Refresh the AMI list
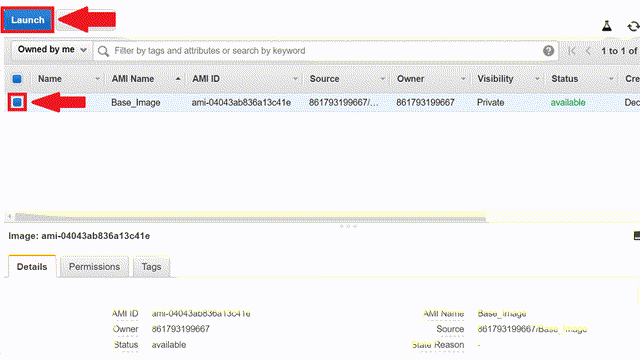Screen dimensions: 640x360 pyautogui.click(x=633, y=27)
